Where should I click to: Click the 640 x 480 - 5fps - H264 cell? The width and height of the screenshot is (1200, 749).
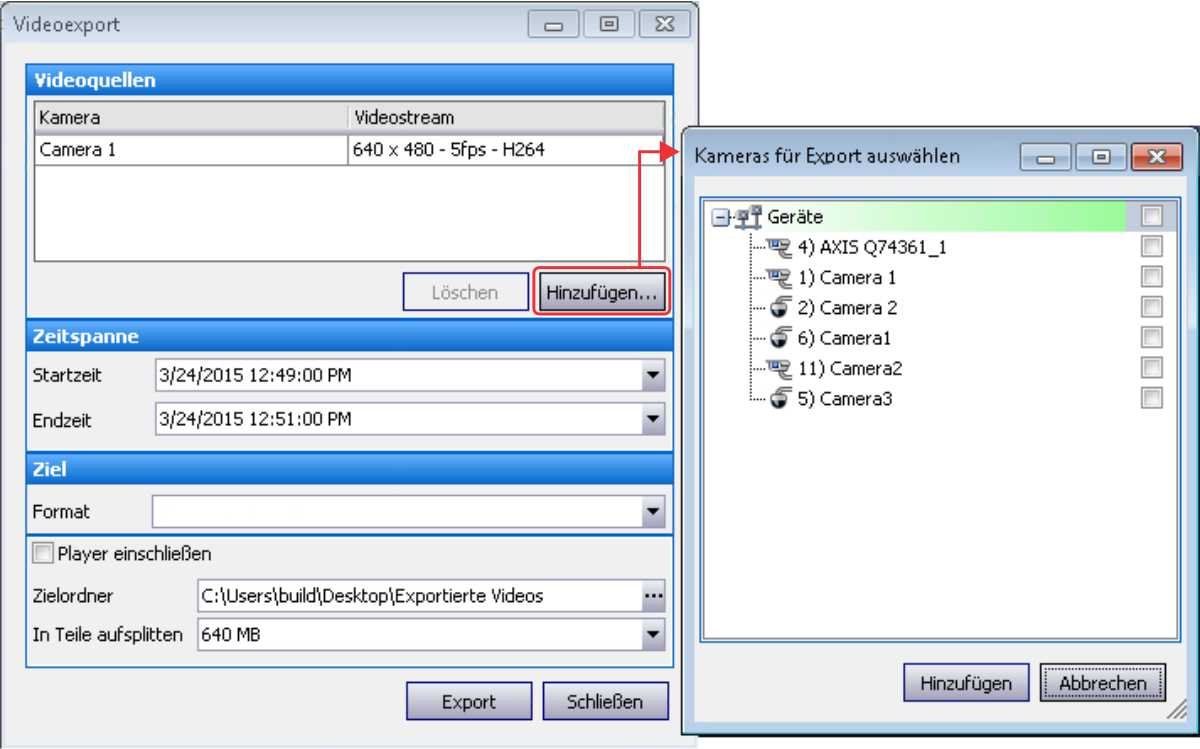[x=506, y=151]
